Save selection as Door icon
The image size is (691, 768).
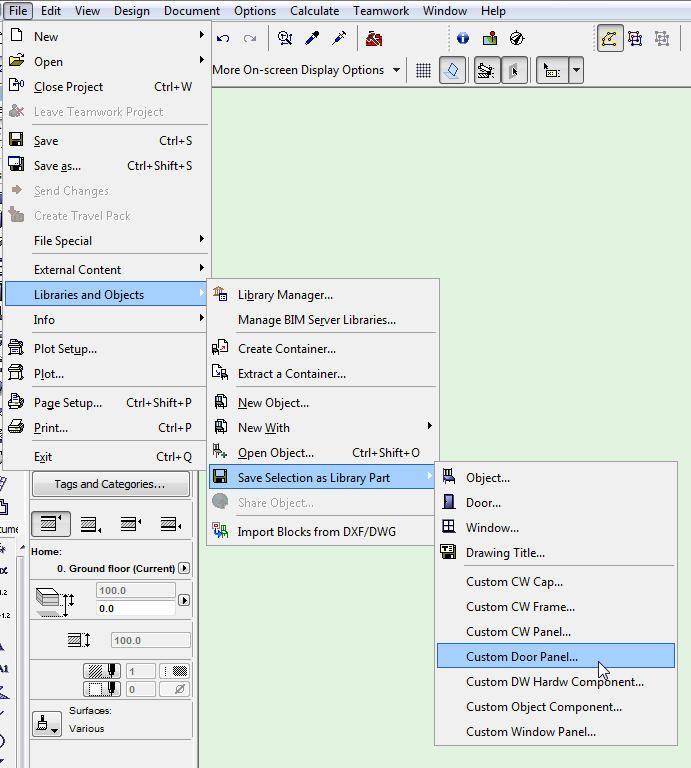pyautogui.click(x=449, y=501)
